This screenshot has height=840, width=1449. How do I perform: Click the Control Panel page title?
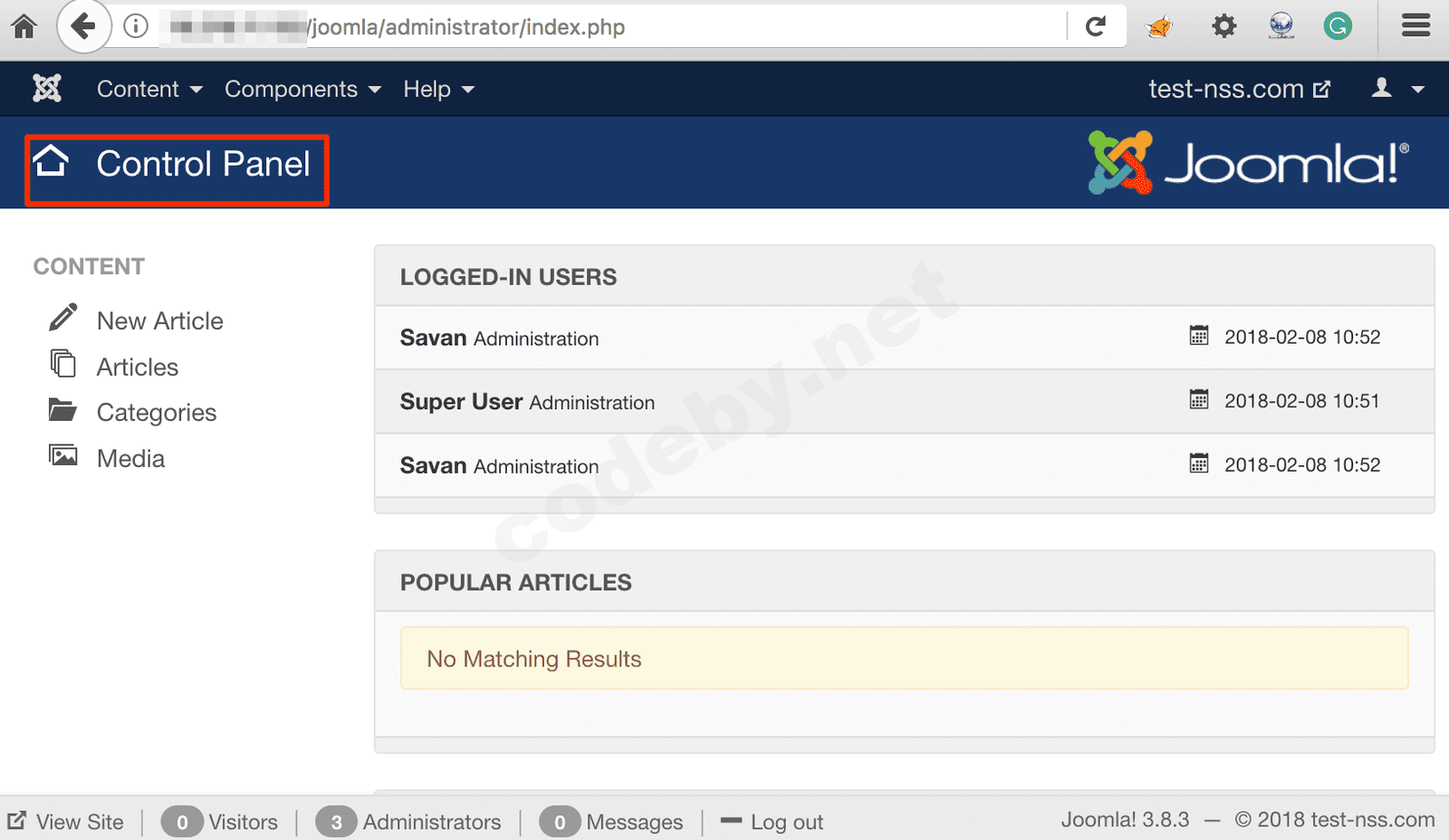tap(204, 164)
